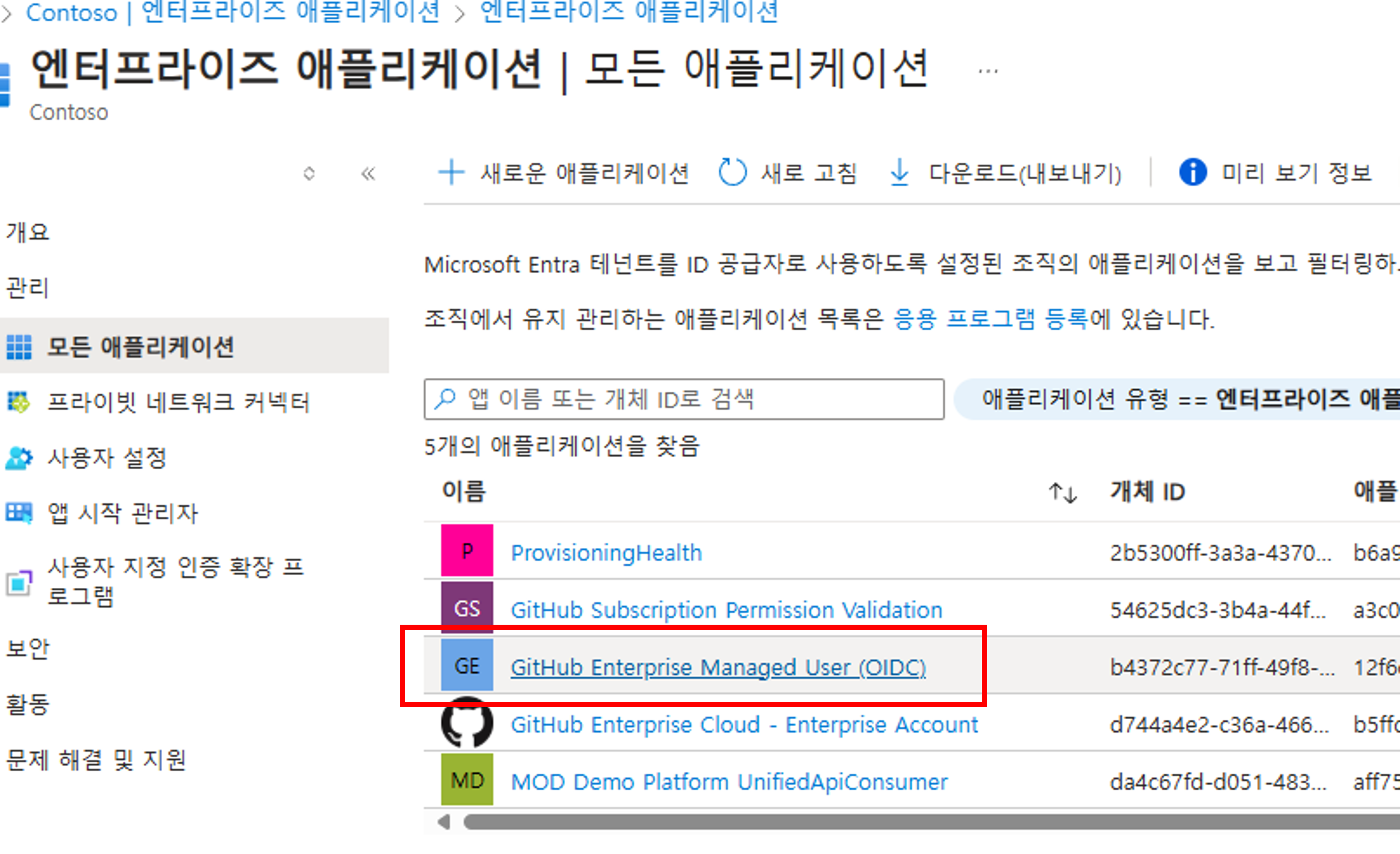
Task: Click the sort arrows in 이름 column header
Action: pyautogui.click(x=1063, y=492)
